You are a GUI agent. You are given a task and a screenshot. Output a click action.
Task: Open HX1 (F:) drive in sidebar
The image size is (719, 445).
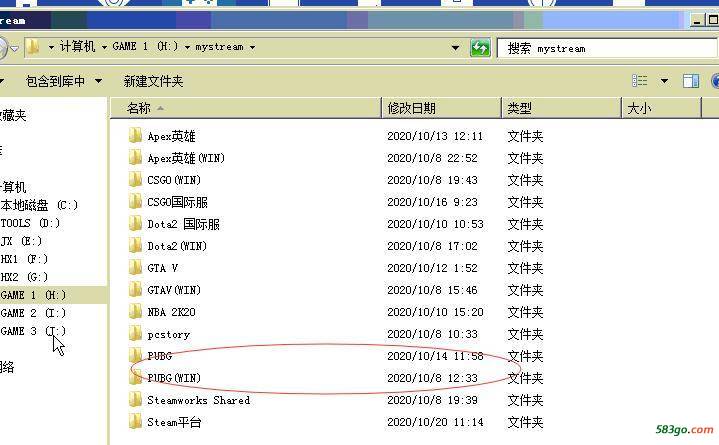pos(24,259)
